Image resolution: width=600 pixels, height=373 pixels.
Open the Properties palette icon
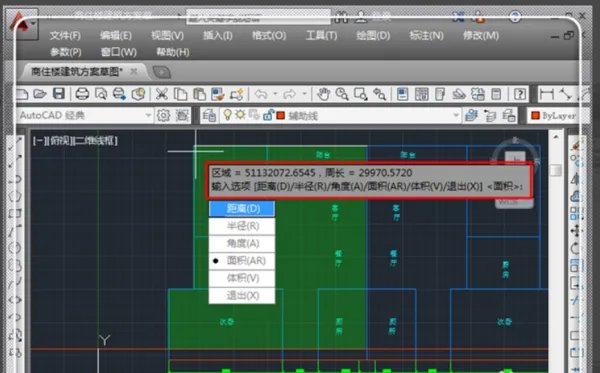coord(403,94)
